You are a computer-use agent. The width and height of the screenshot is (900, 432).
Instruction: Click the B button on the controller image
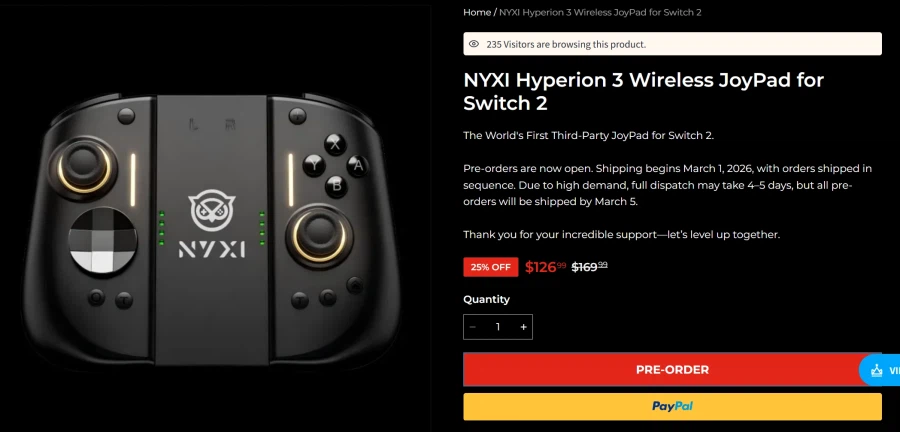(336, 186)
